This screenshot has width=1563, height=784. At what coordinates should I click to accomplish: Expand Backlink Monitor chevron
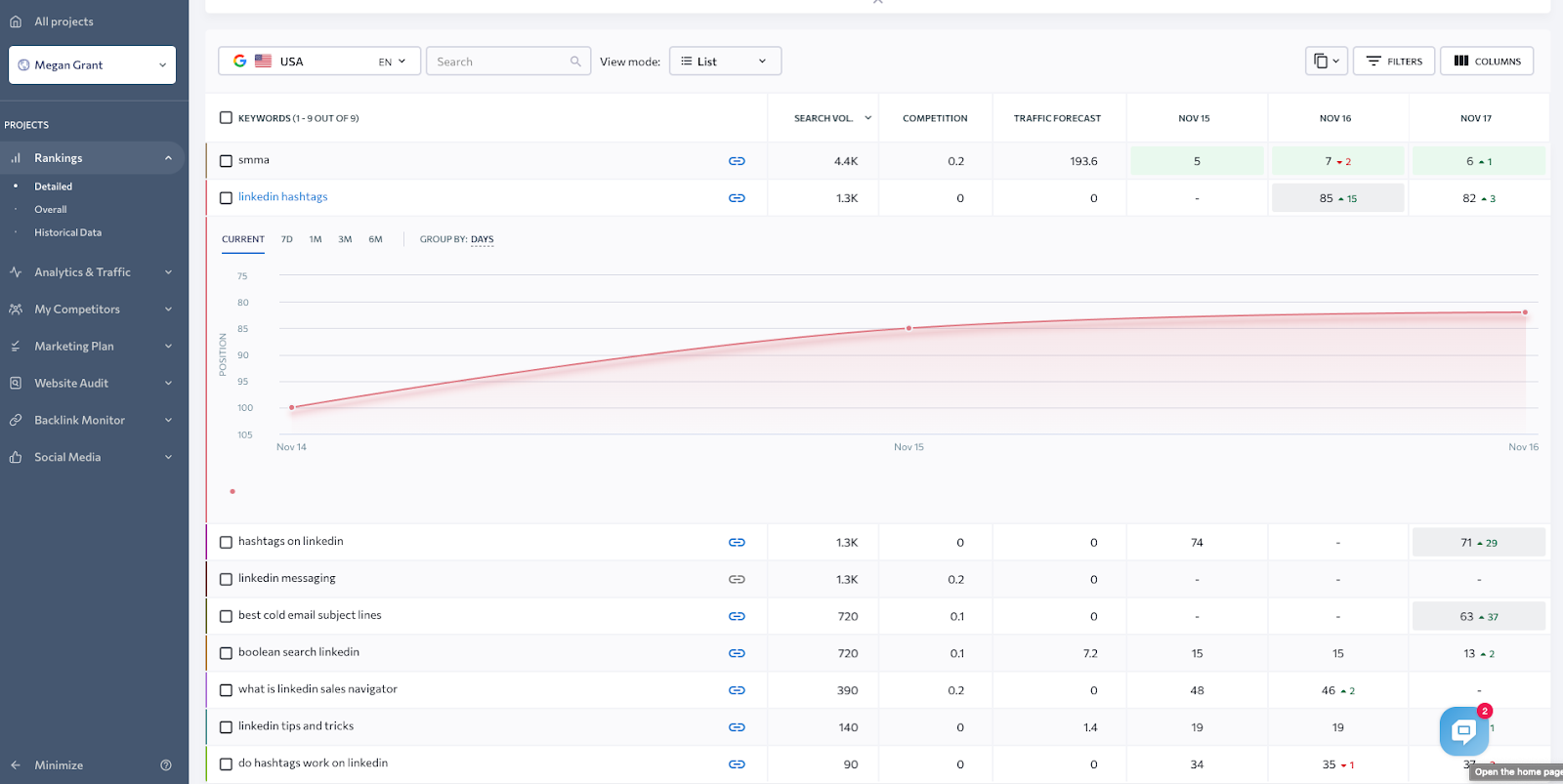point(168,421)
